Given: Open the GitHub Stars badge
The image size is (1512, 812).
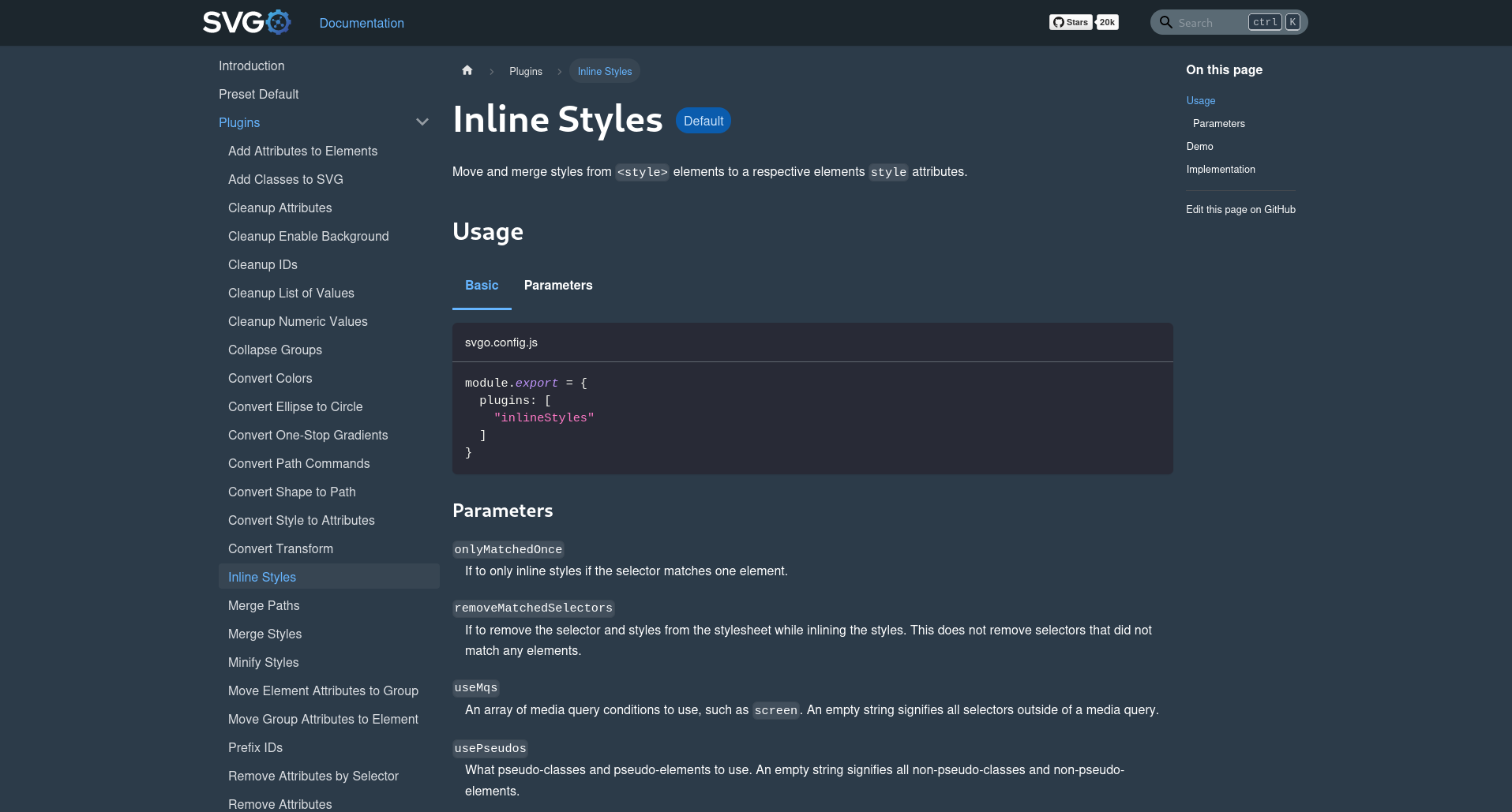Looking at the screenshot, I should (x=1070, y=22).
